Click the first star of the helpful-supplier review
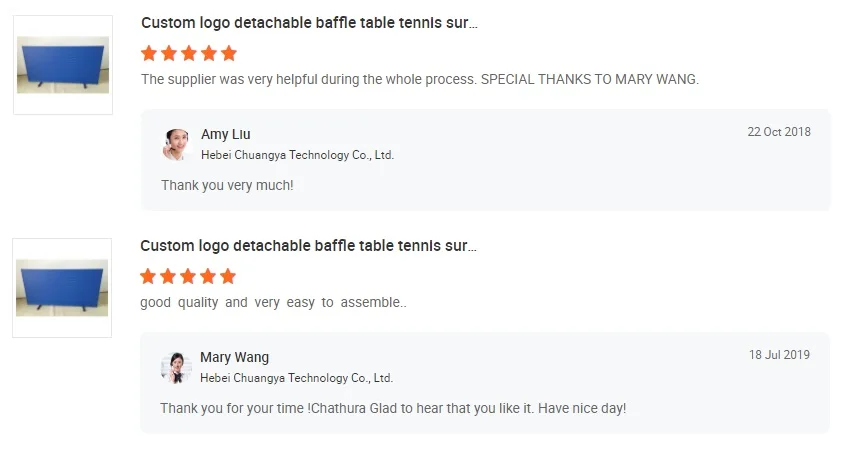The height and width of the screenshot is (457, 845). coord(149,53)
